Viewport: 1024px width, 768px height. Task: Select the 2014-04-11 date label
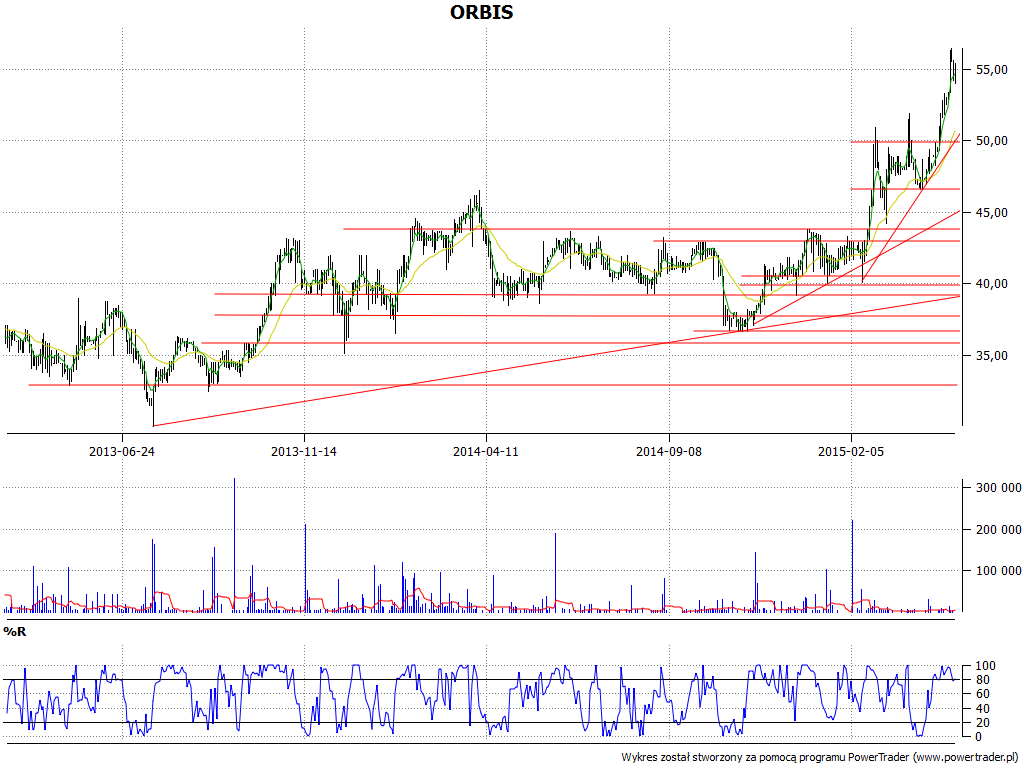point(486,451)
